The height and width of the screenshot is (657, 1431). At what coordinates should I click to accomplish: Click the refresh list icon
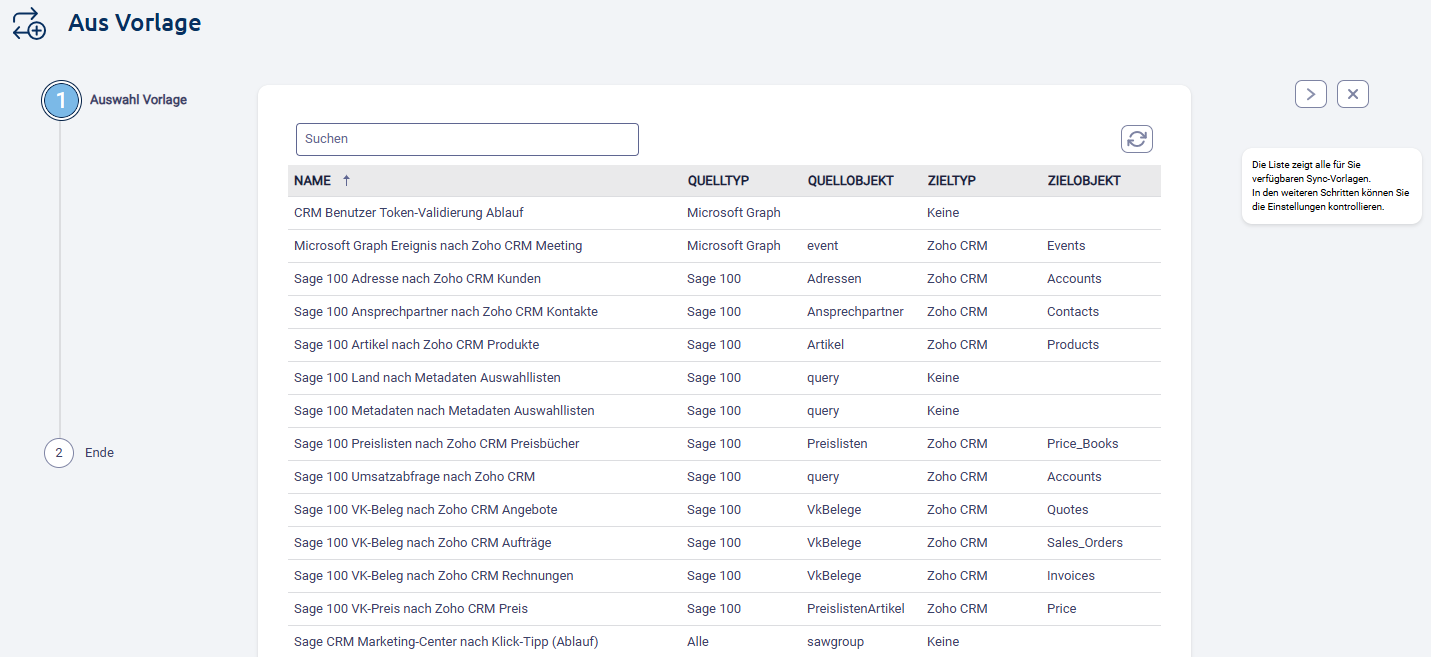coord(1136,139)
